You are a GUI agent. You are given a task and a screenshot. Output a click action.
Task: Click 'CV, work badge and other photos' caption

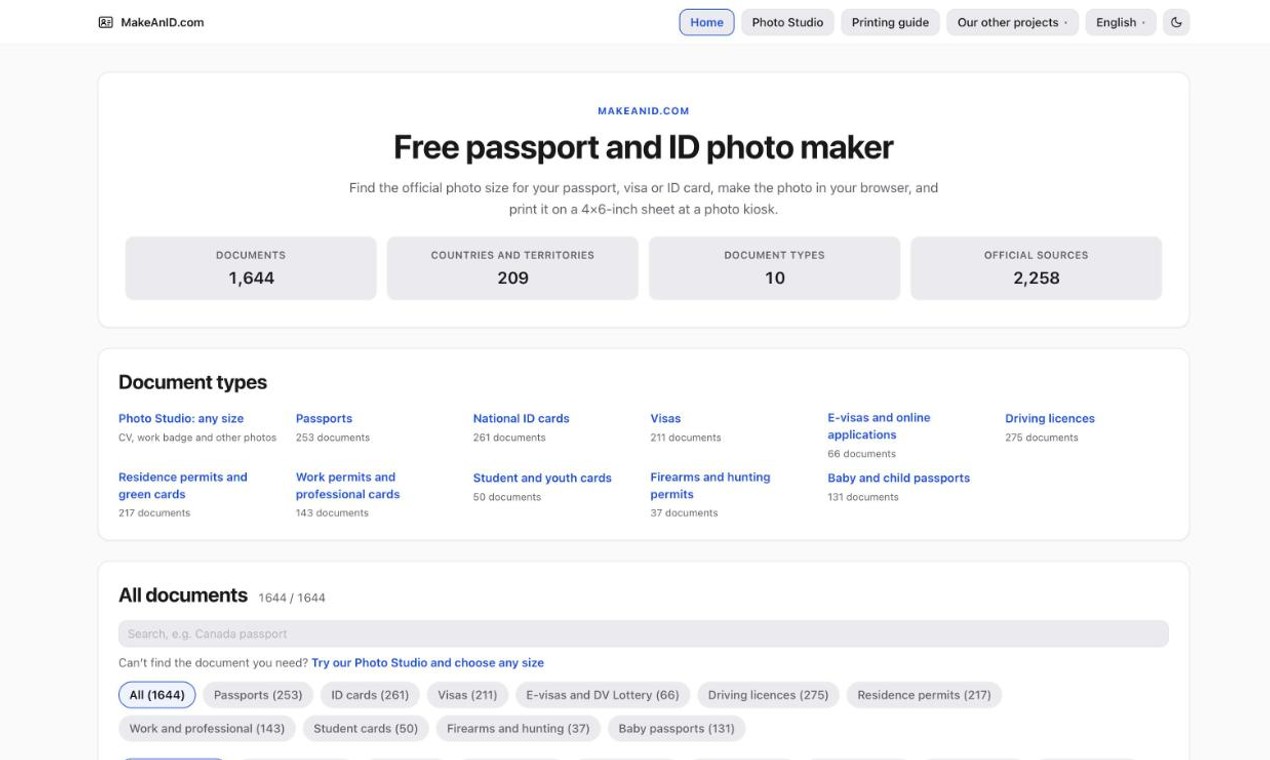pos(197,438)
